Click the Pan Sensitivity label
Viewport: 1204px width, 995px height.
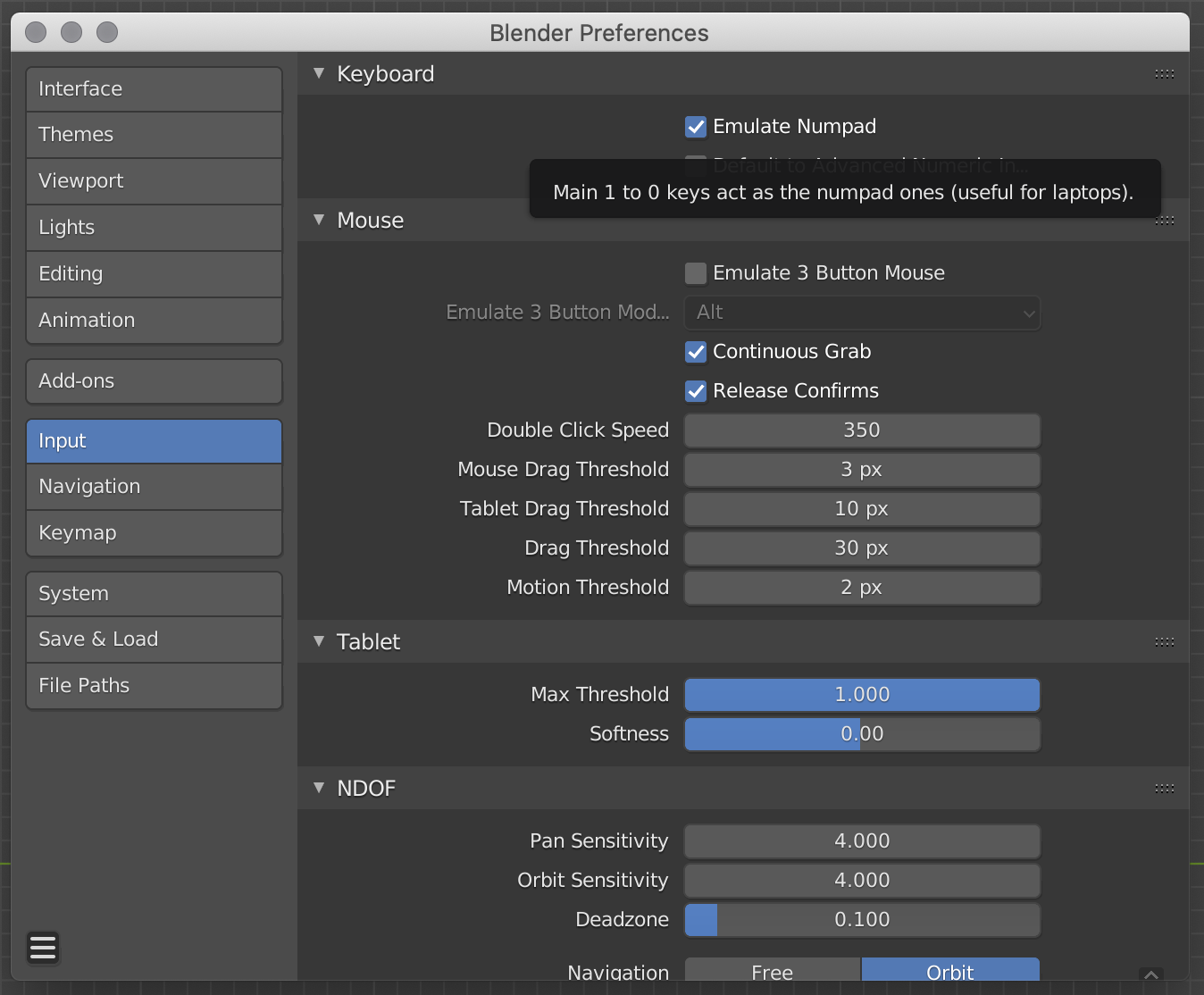pos(599,841)
